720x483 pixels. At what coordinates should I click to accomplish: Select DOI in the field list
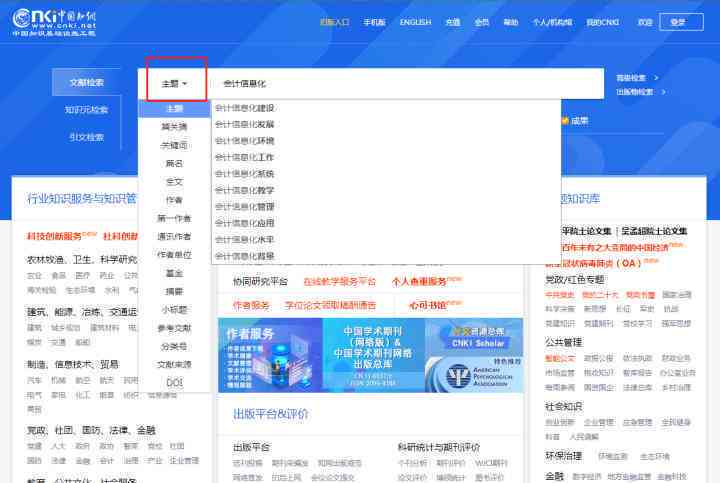point(174,382)
